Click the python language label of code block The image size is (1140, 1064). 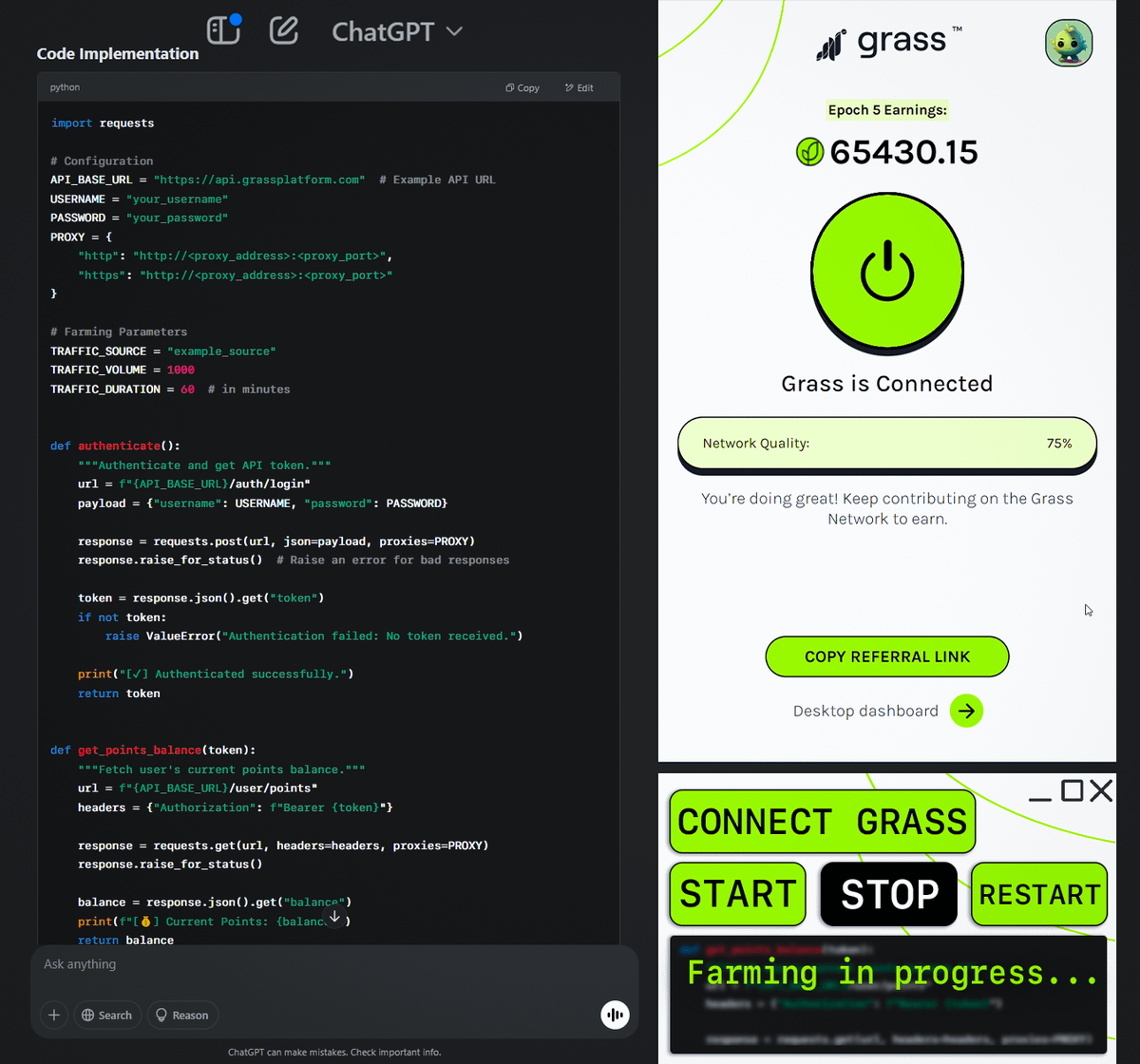coord(66,87)
